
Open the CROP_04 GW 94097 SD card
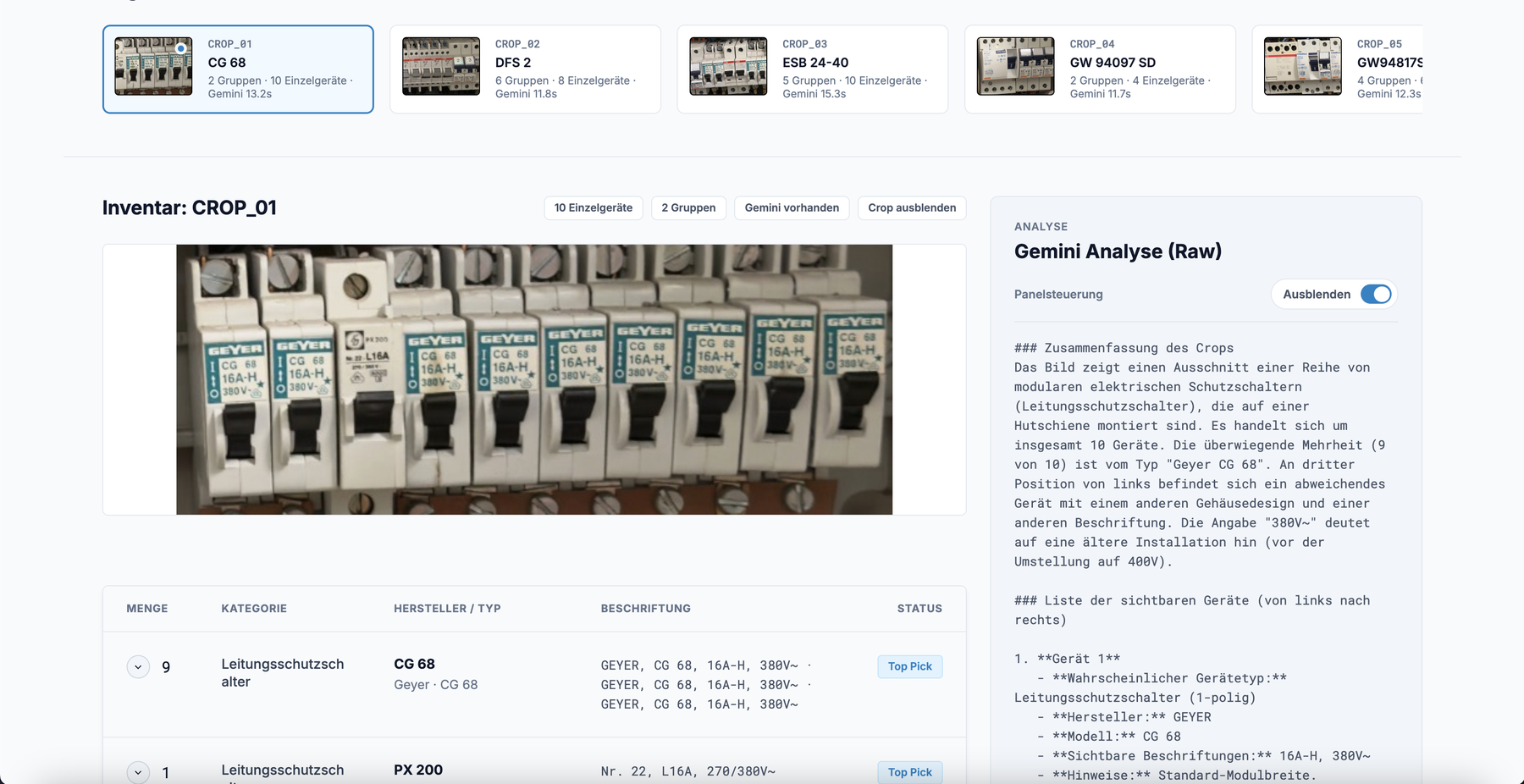[x=1100, y=69]
